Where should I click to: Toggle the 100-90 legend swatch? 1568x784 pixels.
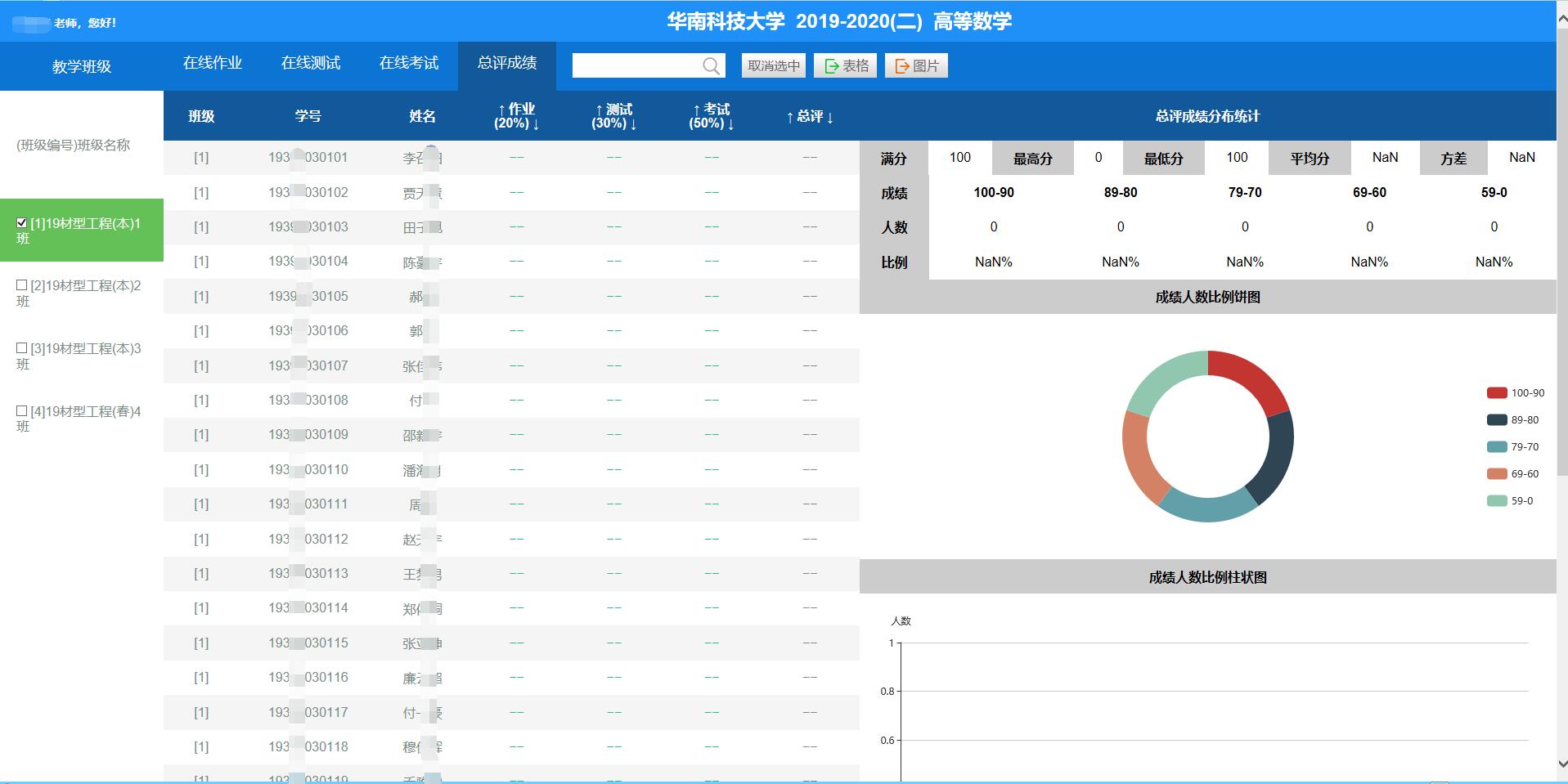tap(1497, 393)
